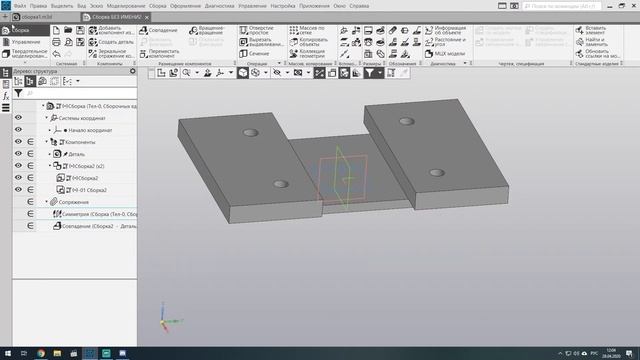
Task: Toggle the ∈ inclusion mark for Симметрия row
Action: point(31,213)
